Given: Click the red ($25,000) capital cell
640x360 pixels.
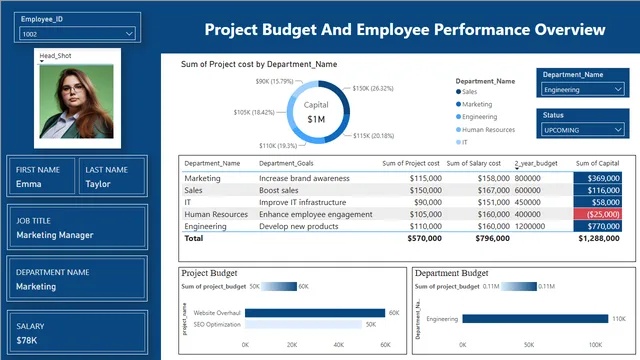Looking at the screenshot, I should [598, 214].
